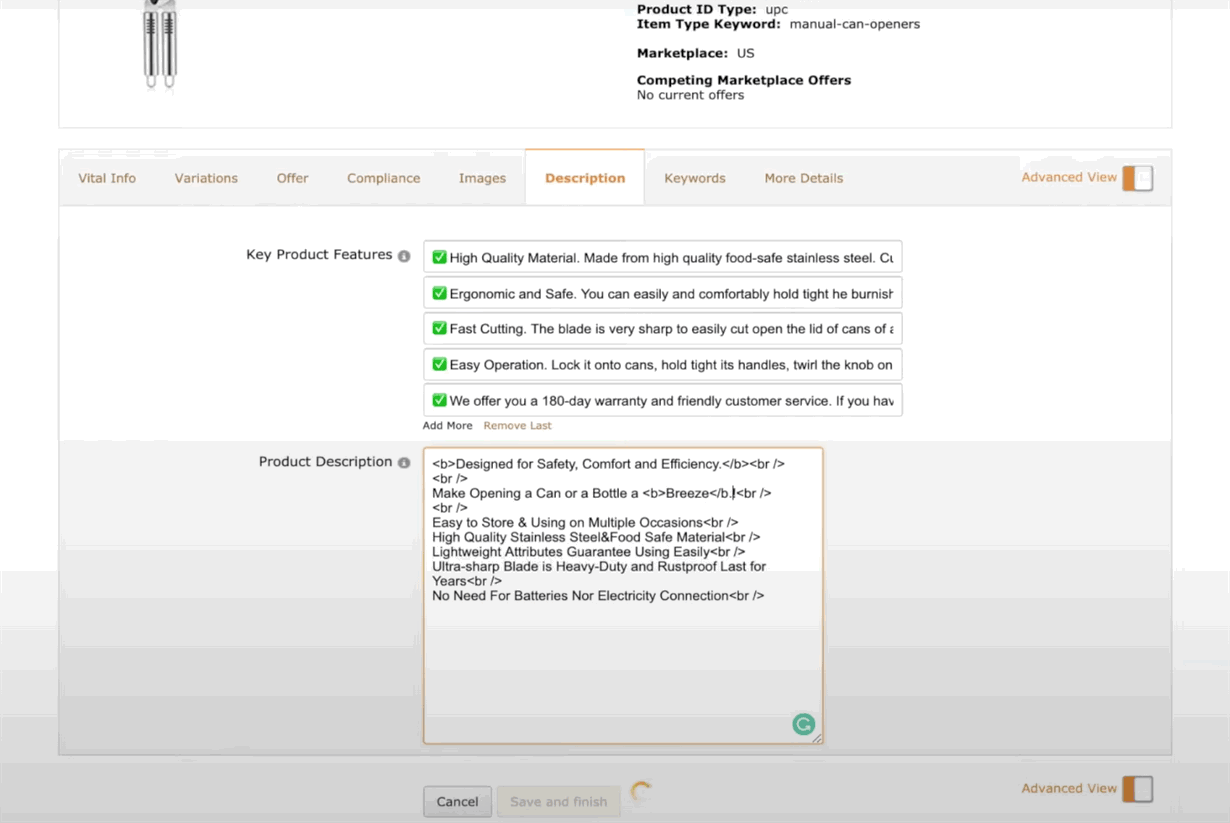
Task: Click the 'upc' Product ID Type value
Action: 777,9
